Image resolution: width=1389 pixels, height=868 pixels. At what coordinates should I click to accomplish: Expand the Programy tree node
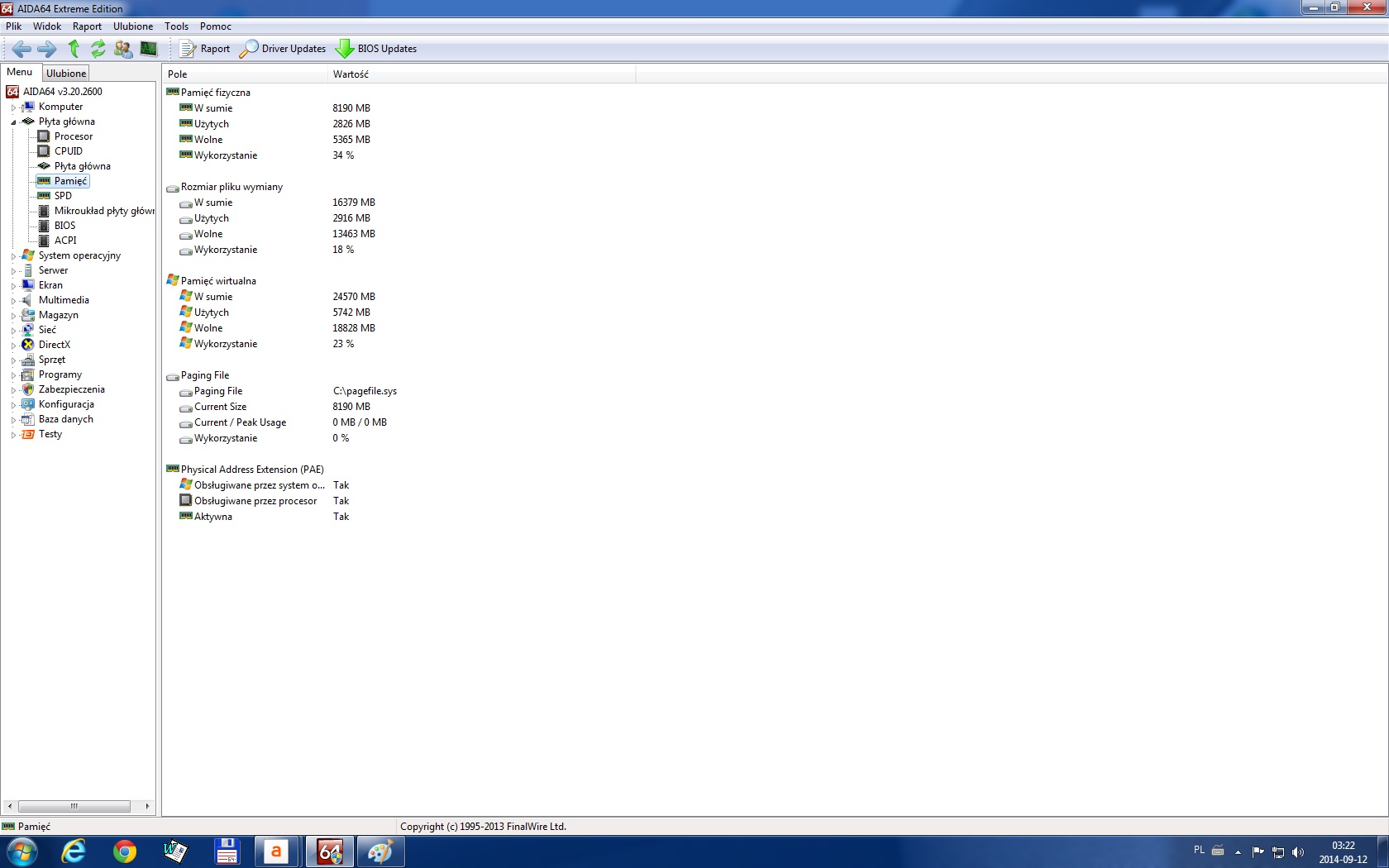pyautogui.click(x=13, y=375)
